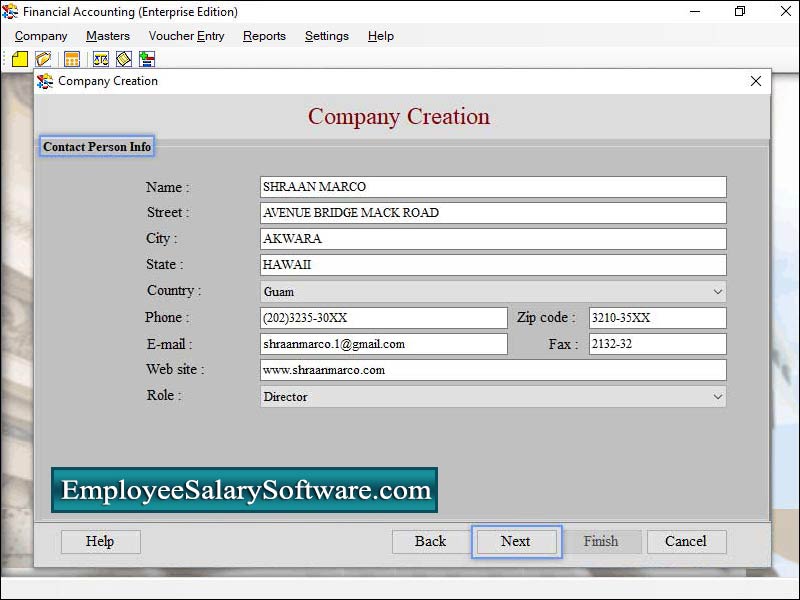800x600 pixels.
Task: Click the Company Creation dialog title bar icon
Action: (46, 81)
